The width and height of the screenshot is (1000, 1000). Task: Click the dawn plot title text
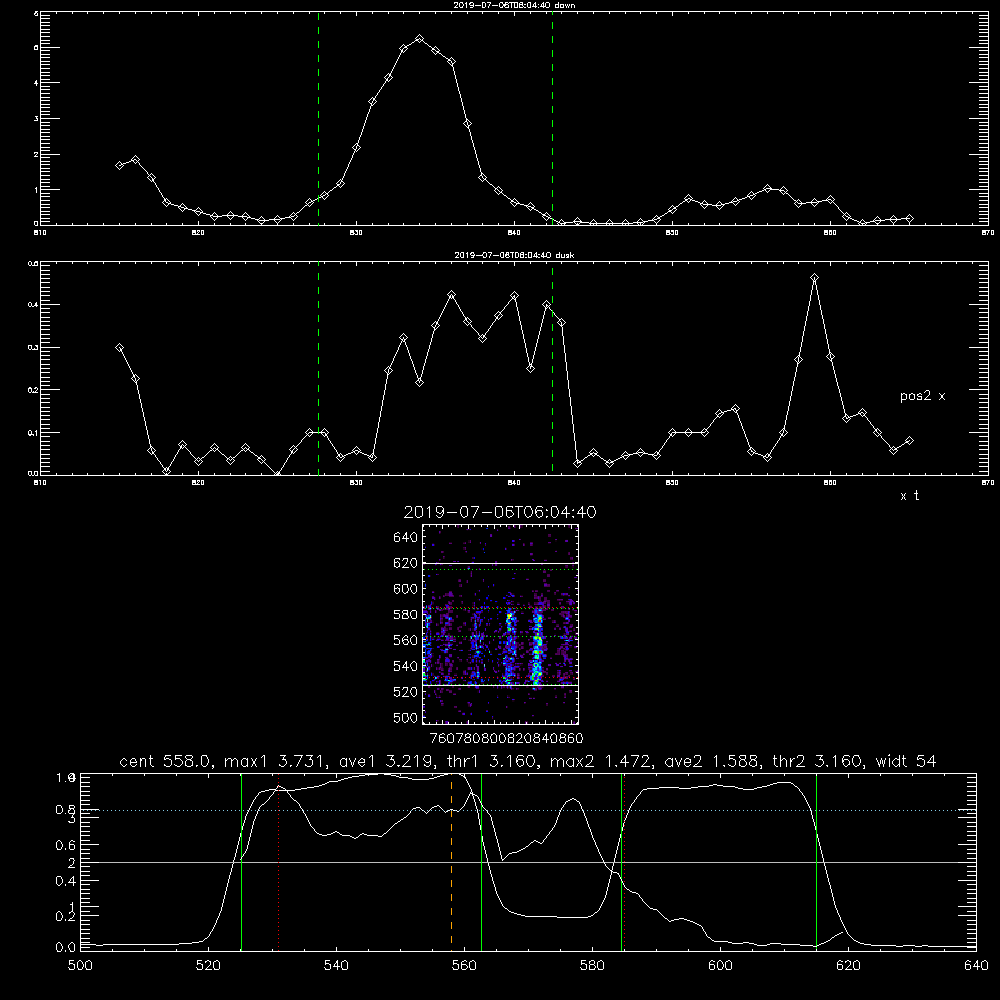pos(514,5)
